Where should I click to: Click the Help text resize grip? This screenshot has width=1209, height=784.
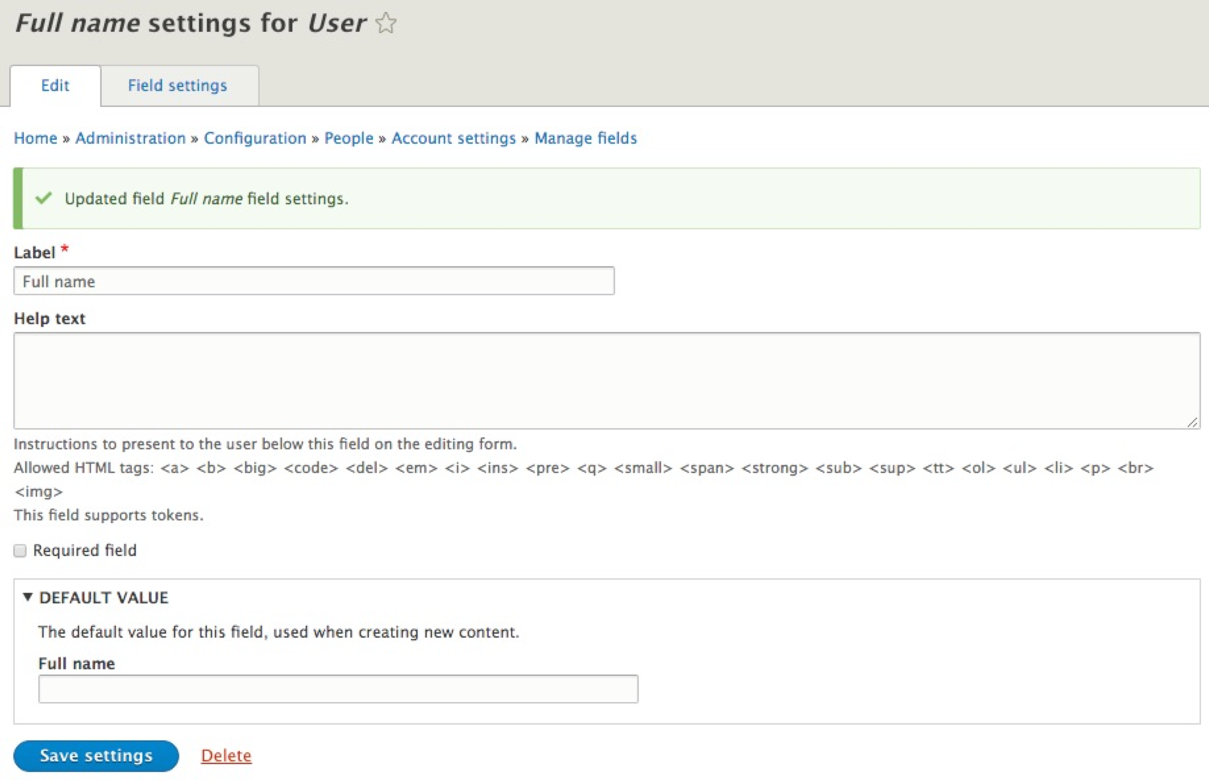pos(1192,422)
